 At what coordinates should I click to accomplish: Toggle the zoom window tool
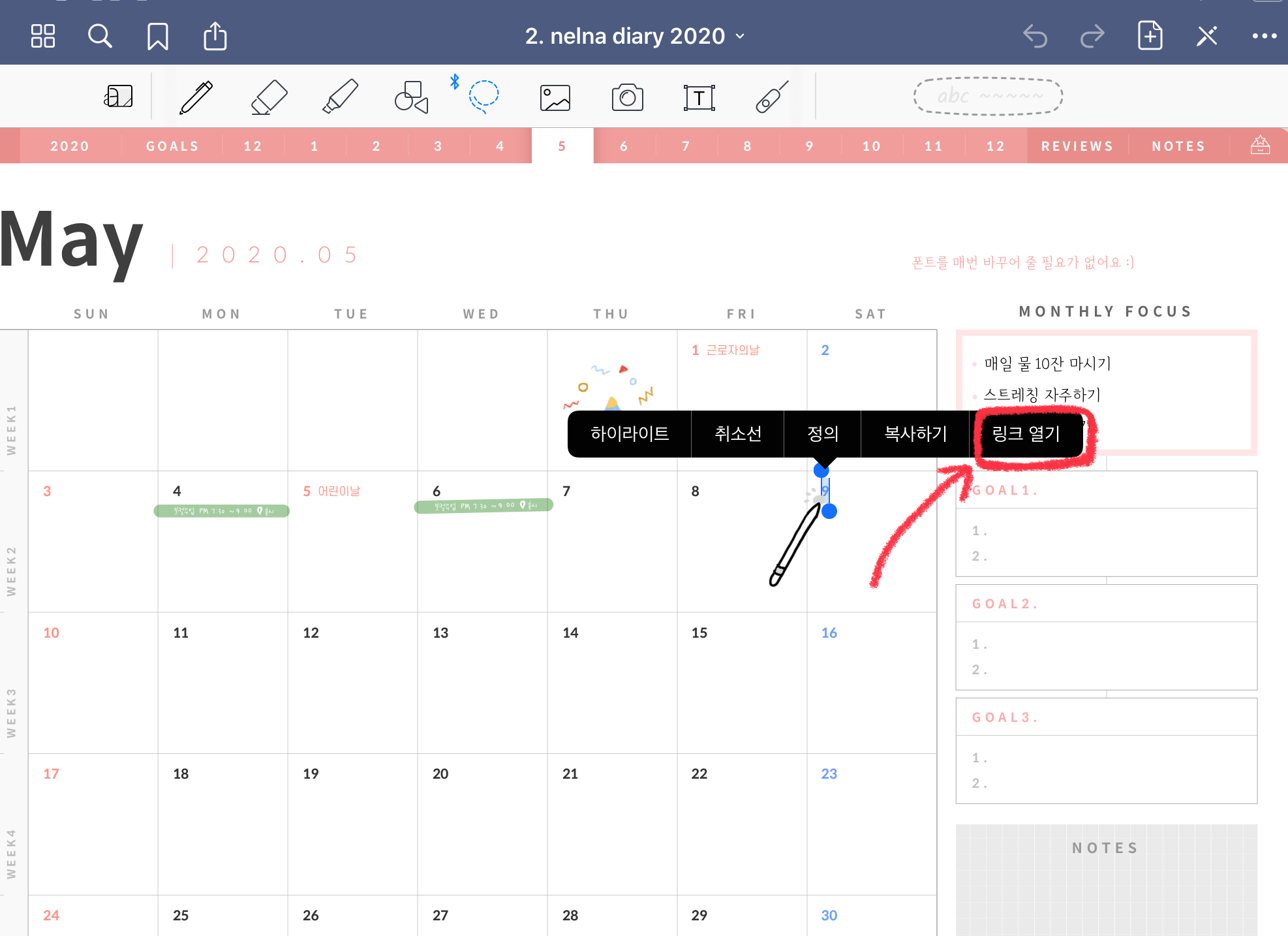coord(118,97)
